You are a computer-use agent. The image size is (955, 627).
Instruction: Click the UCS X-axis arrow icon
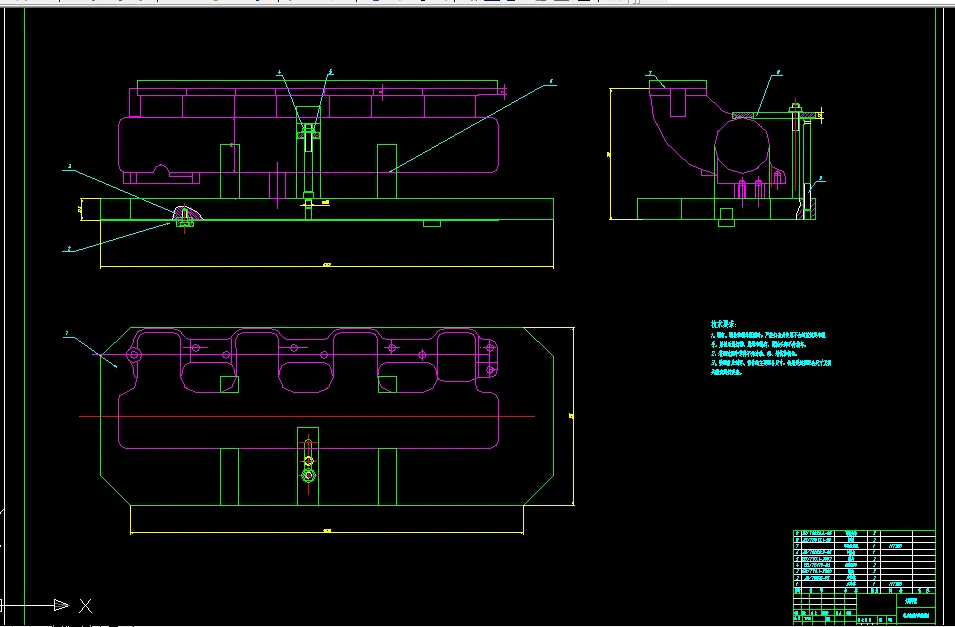pos(62,605)
